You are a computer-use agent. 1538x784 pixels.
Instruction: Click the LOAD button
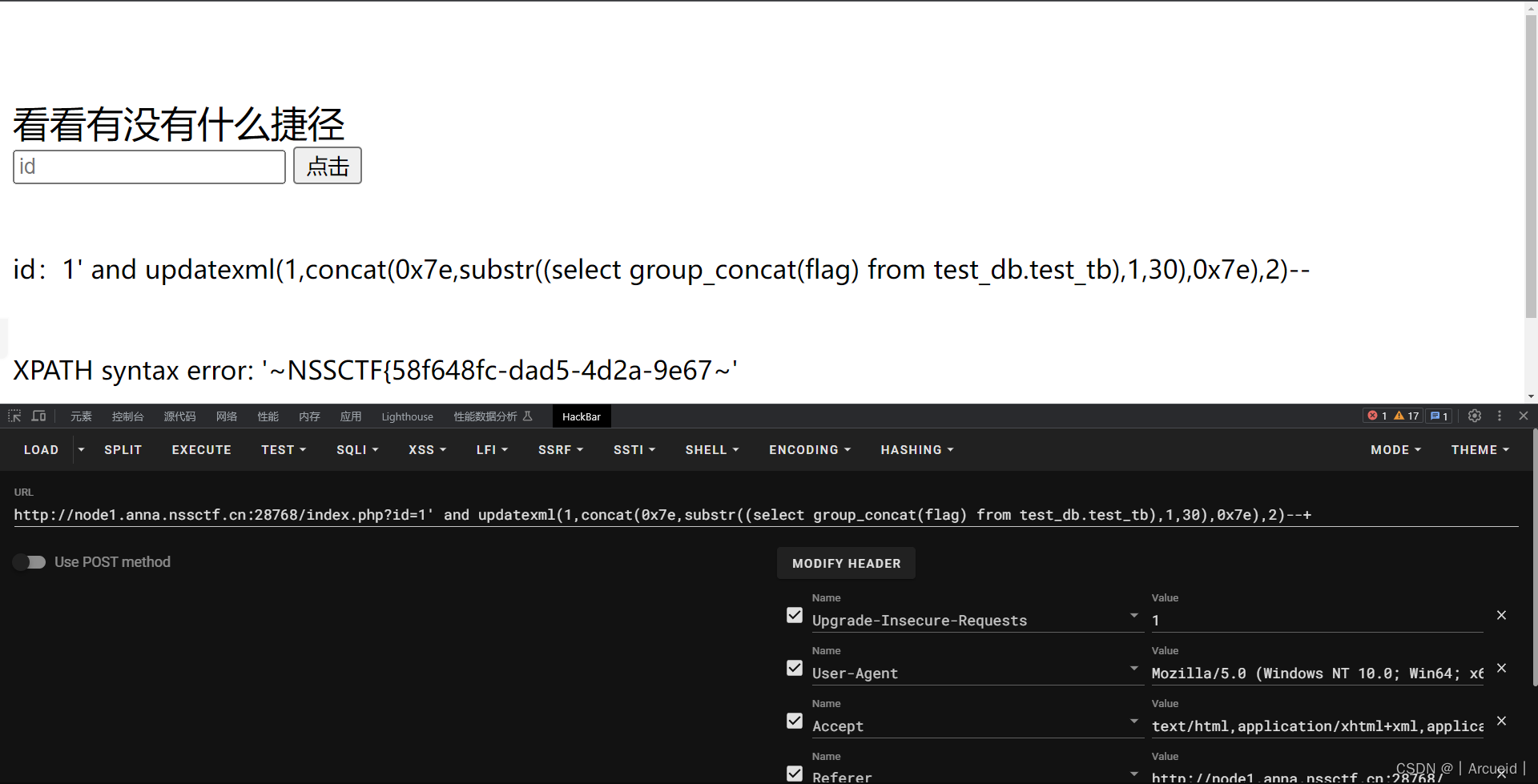pos(41,450)
